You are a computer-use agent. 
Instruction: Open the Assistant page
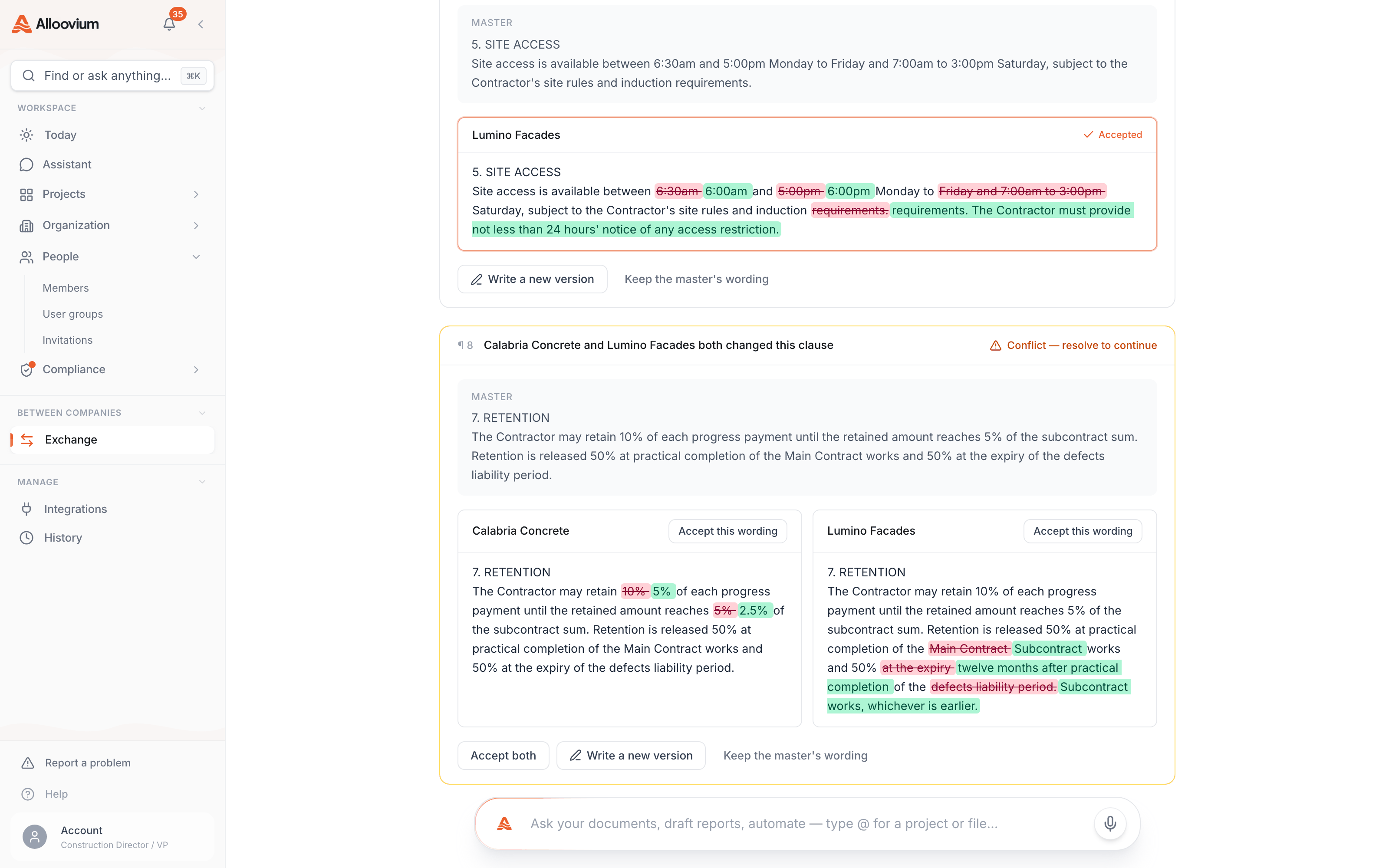pyautogui.click(x=112, y=165)
